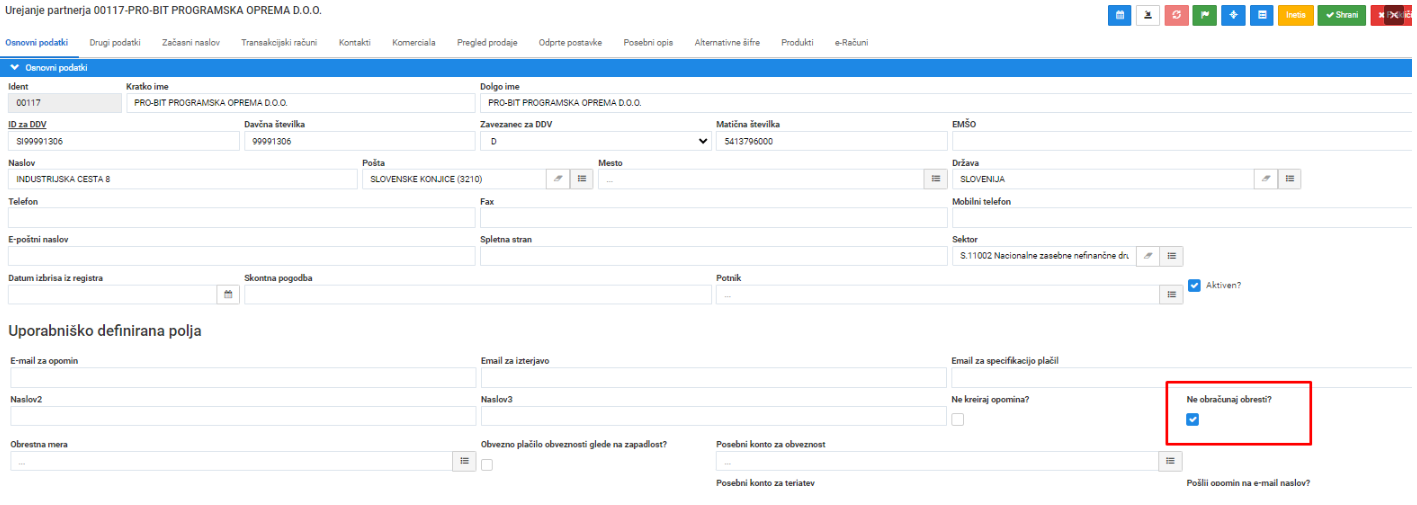Enable the Ne kreiraj opomina? checkbox
The height and width of the screenshot is (505, 1417).
tap(958, 419)
